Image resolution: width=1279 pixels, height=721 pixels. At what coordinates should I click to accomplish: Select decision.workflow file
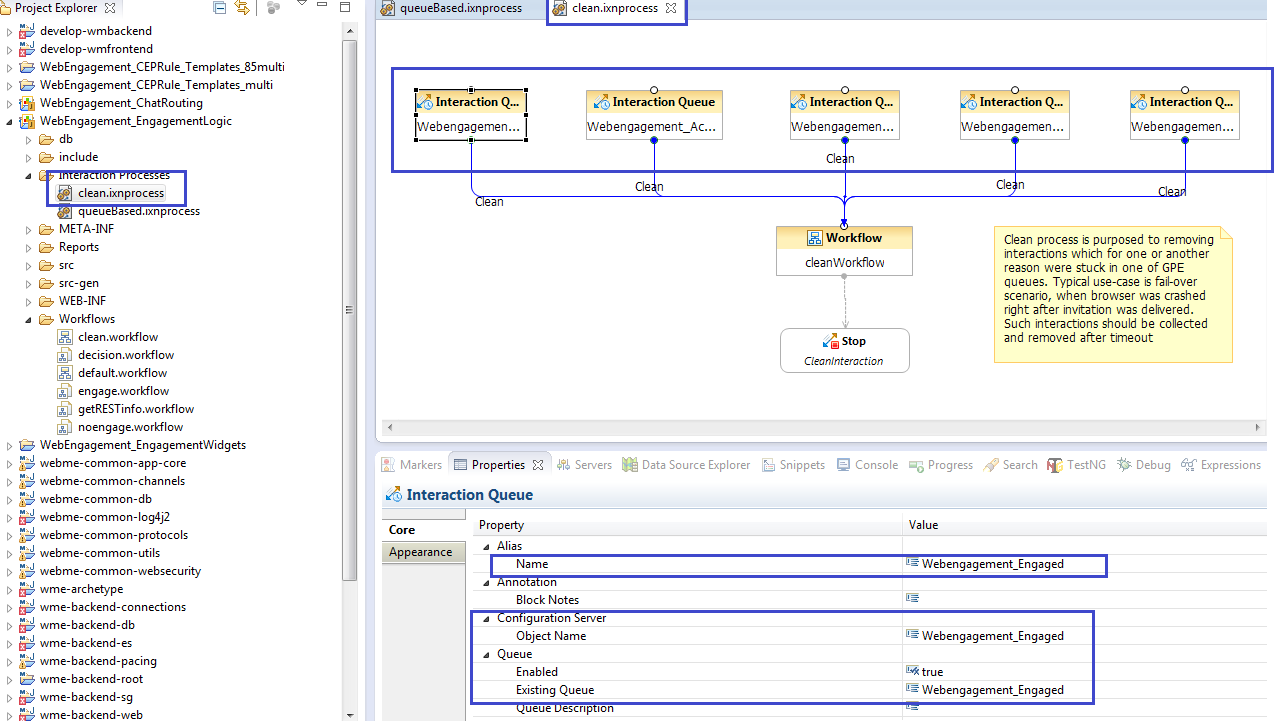click(126, 355)
